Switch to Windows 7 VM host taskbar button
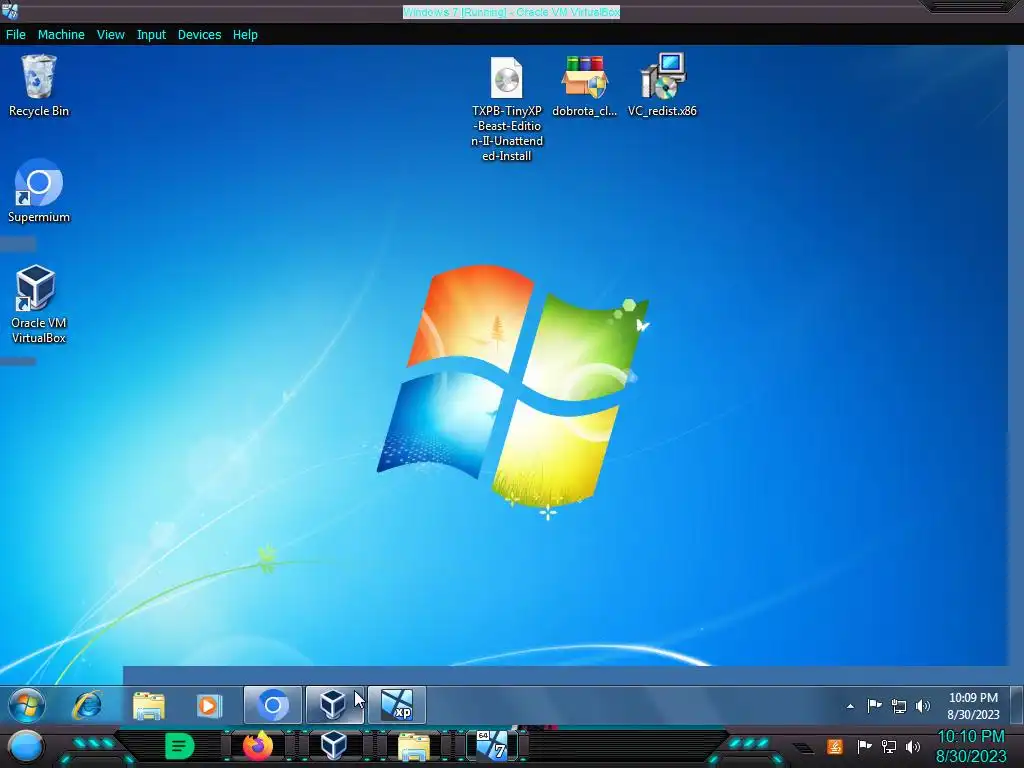Viewport: 1024px width, 768px height. coord(492,746)
